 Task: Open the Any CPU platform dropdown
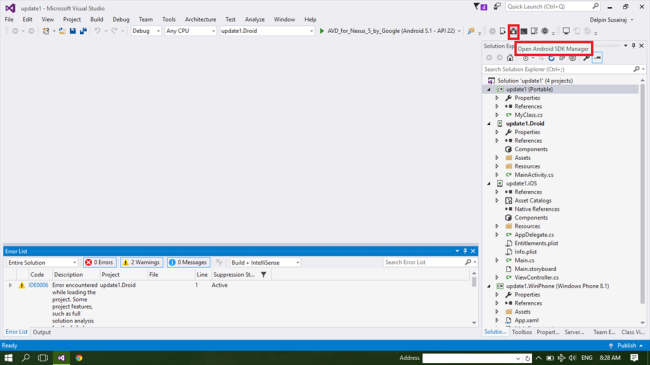pyautogui.click(x=191, y=31)
